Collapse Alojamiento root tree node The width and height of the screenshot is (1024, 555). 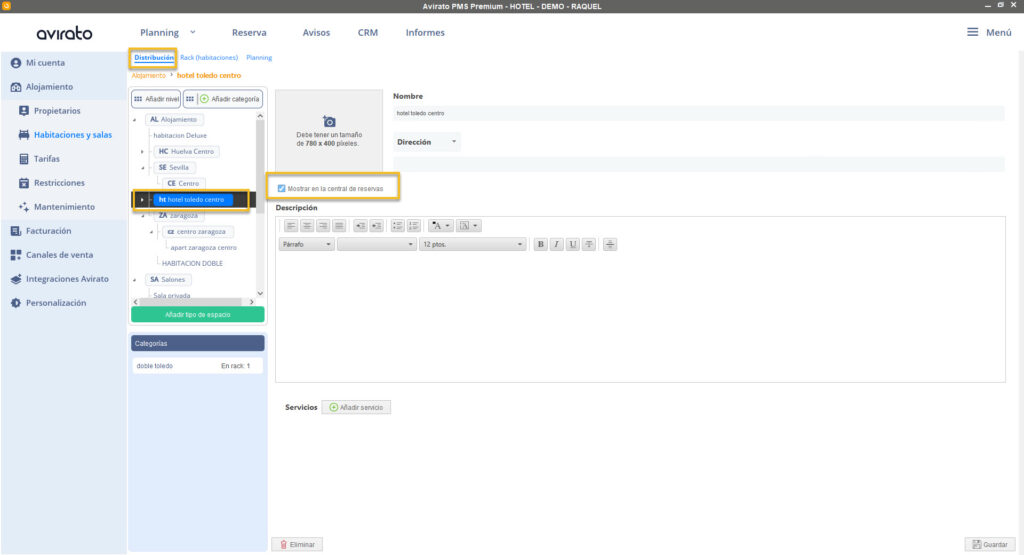135,119
